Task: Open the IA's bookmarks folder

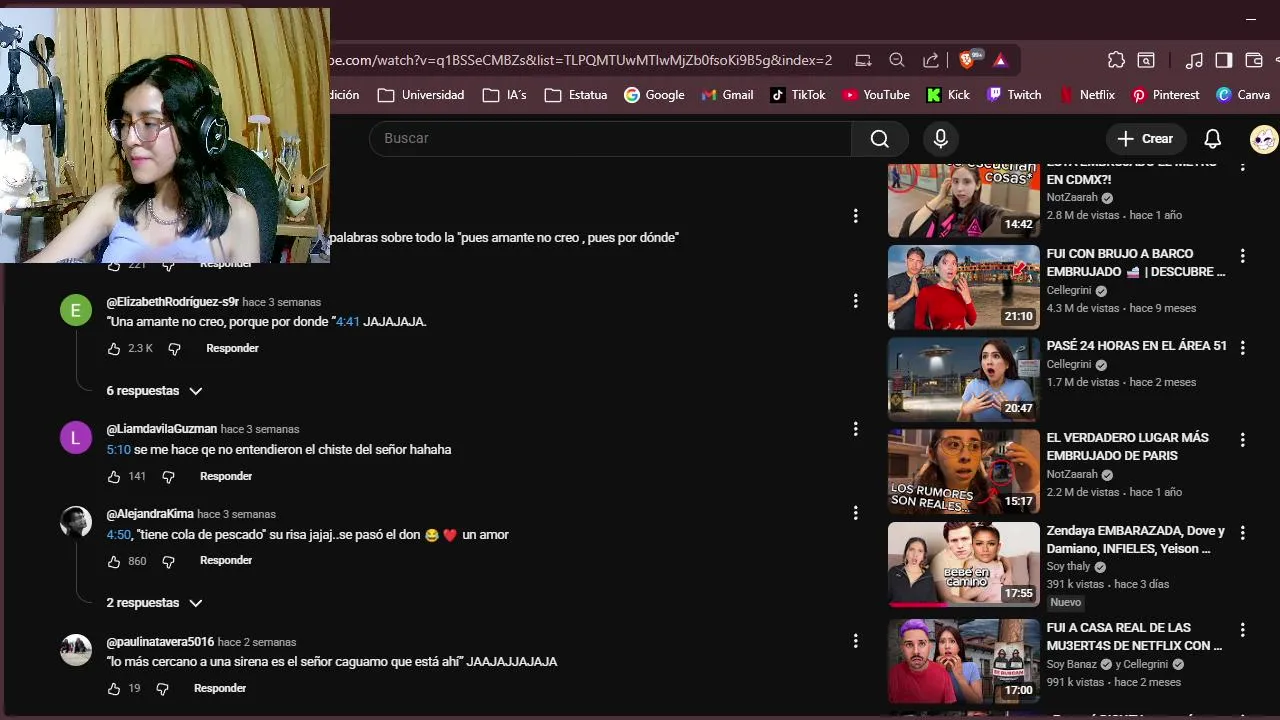Action: point(505,95)
